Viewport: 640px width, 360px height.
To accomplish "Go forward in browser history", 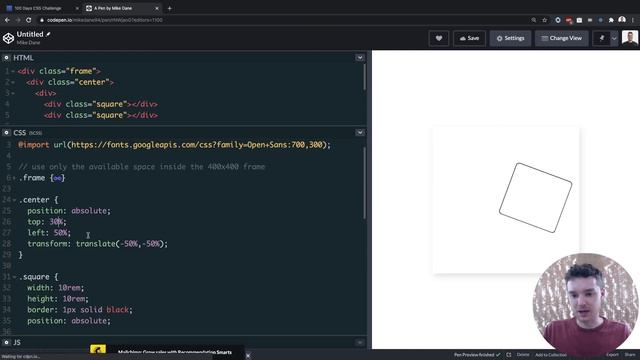I will [18, 20].
